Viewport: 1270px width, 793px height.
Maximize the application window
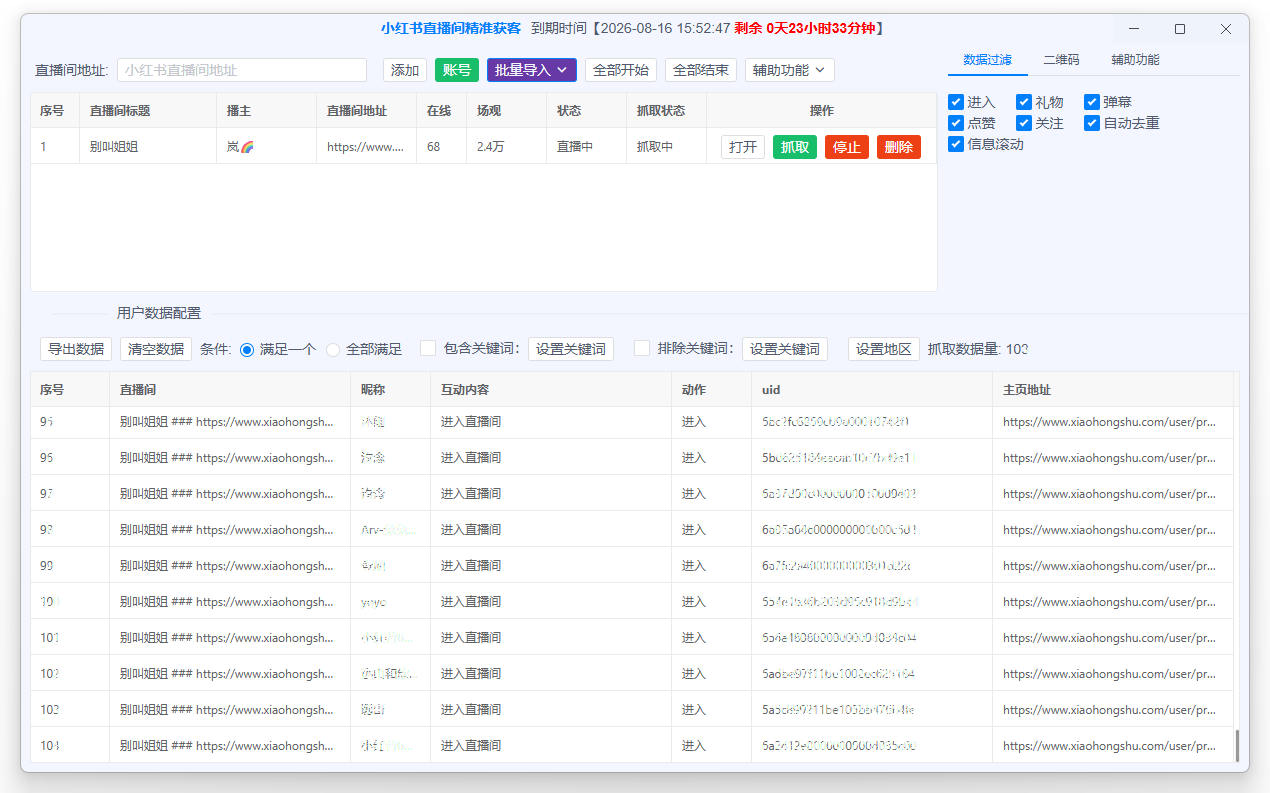[x=1180, y=29]
